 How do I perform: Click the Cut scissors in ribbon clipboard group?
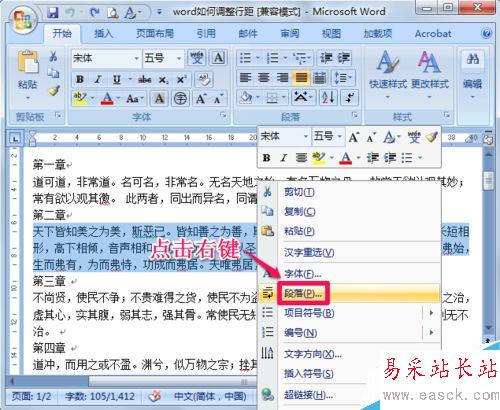click(53, 56)
